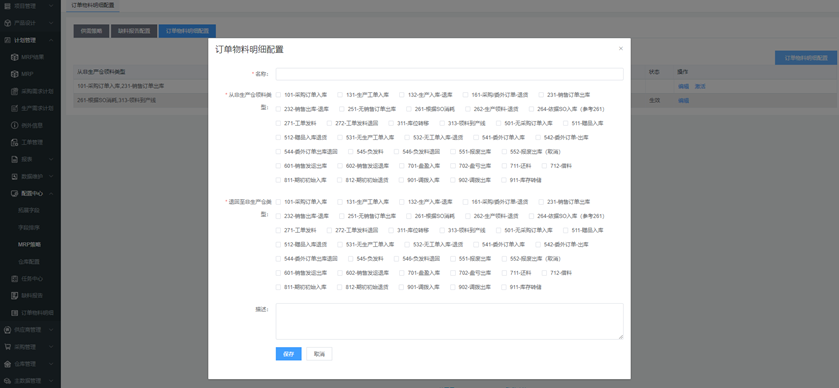Click the 供应商管理 sidebar icon
This screenshot has height=388, width=839.
[x=7, y=330]
